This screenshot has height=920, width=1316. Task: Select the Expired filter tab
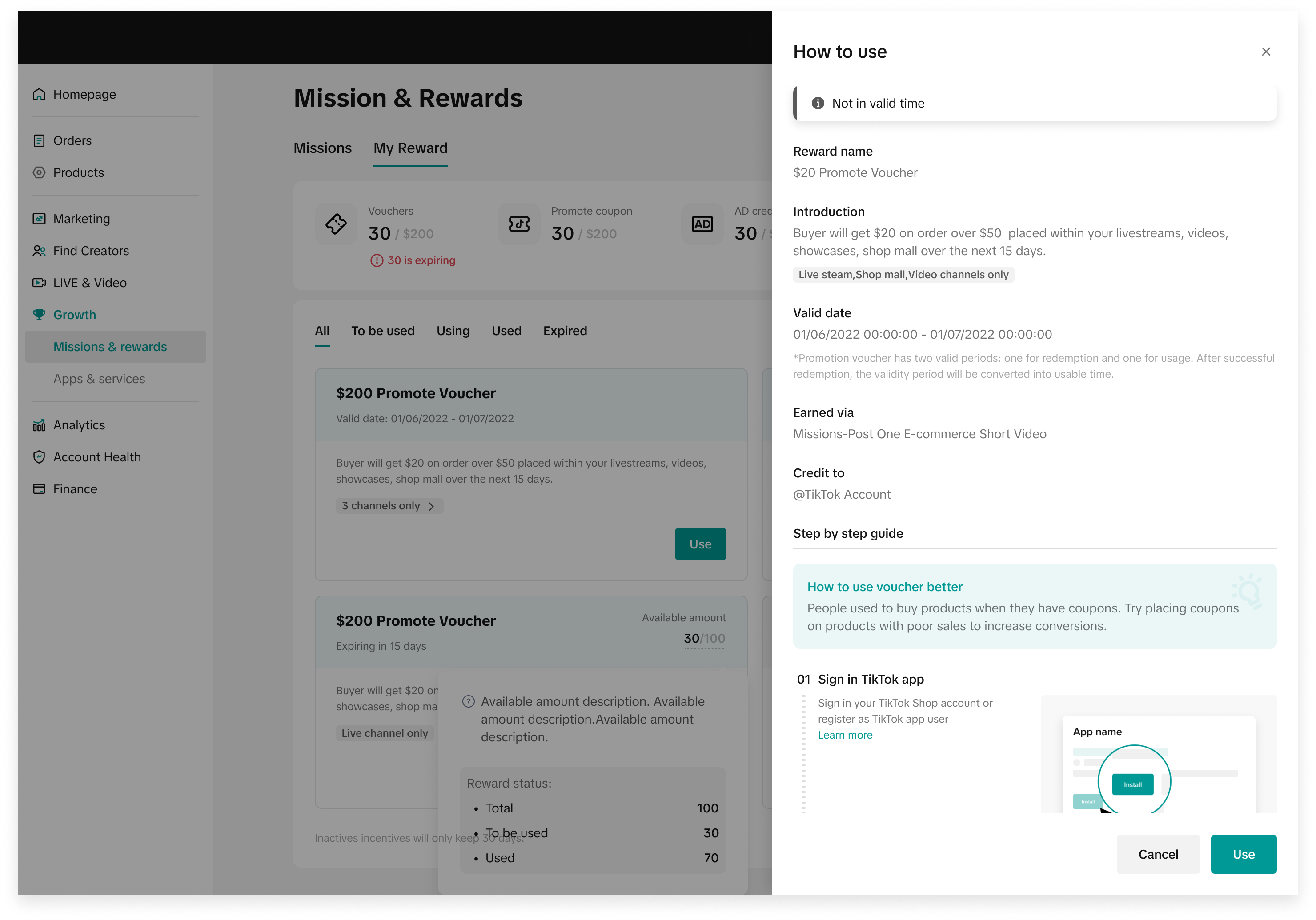pyautogui.click(x=565, y=331)
